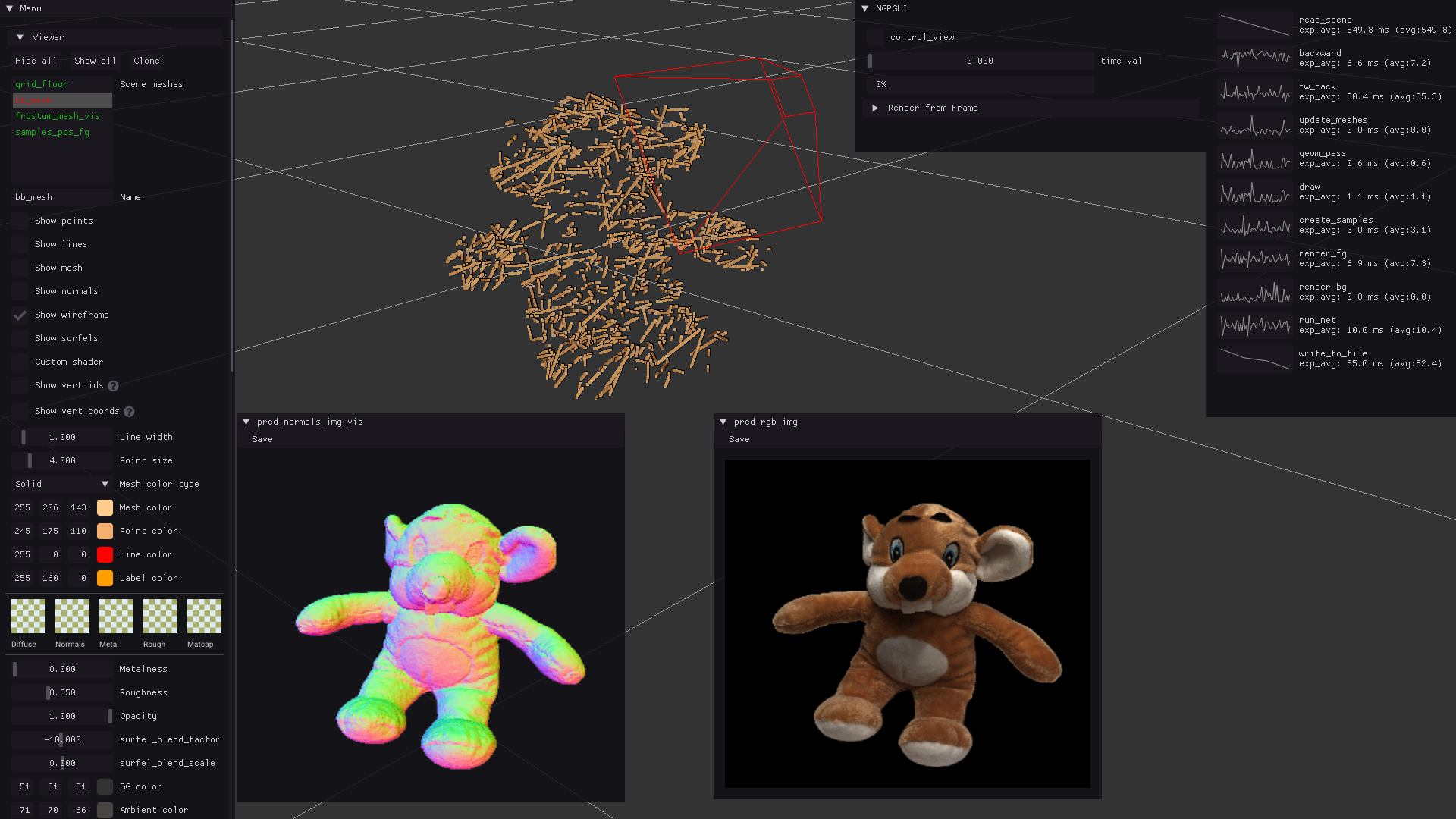Enable the Show points checkbox
Image resolution: width=1456 pixels, height=819 pixels.
(x=20, y=221)
